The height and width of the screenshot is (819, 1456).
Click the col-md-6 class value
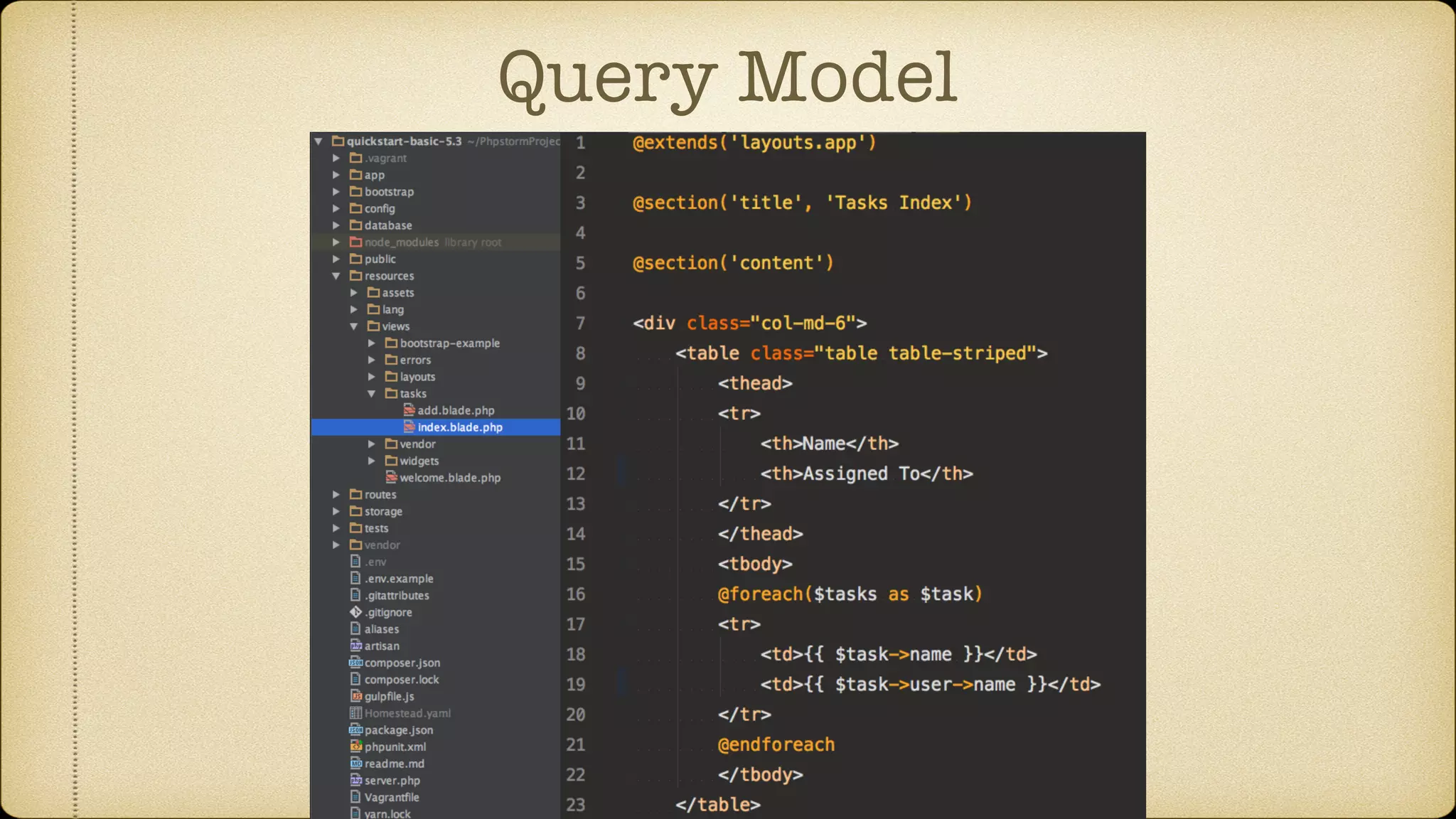[x=803, y=323]
